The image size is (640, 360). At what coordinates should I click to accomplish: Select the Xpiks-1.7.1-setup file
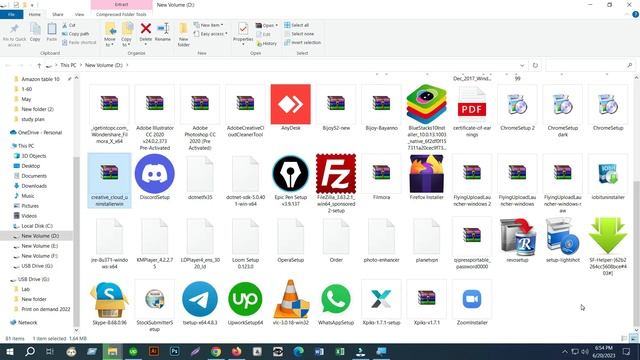point(381,299)
